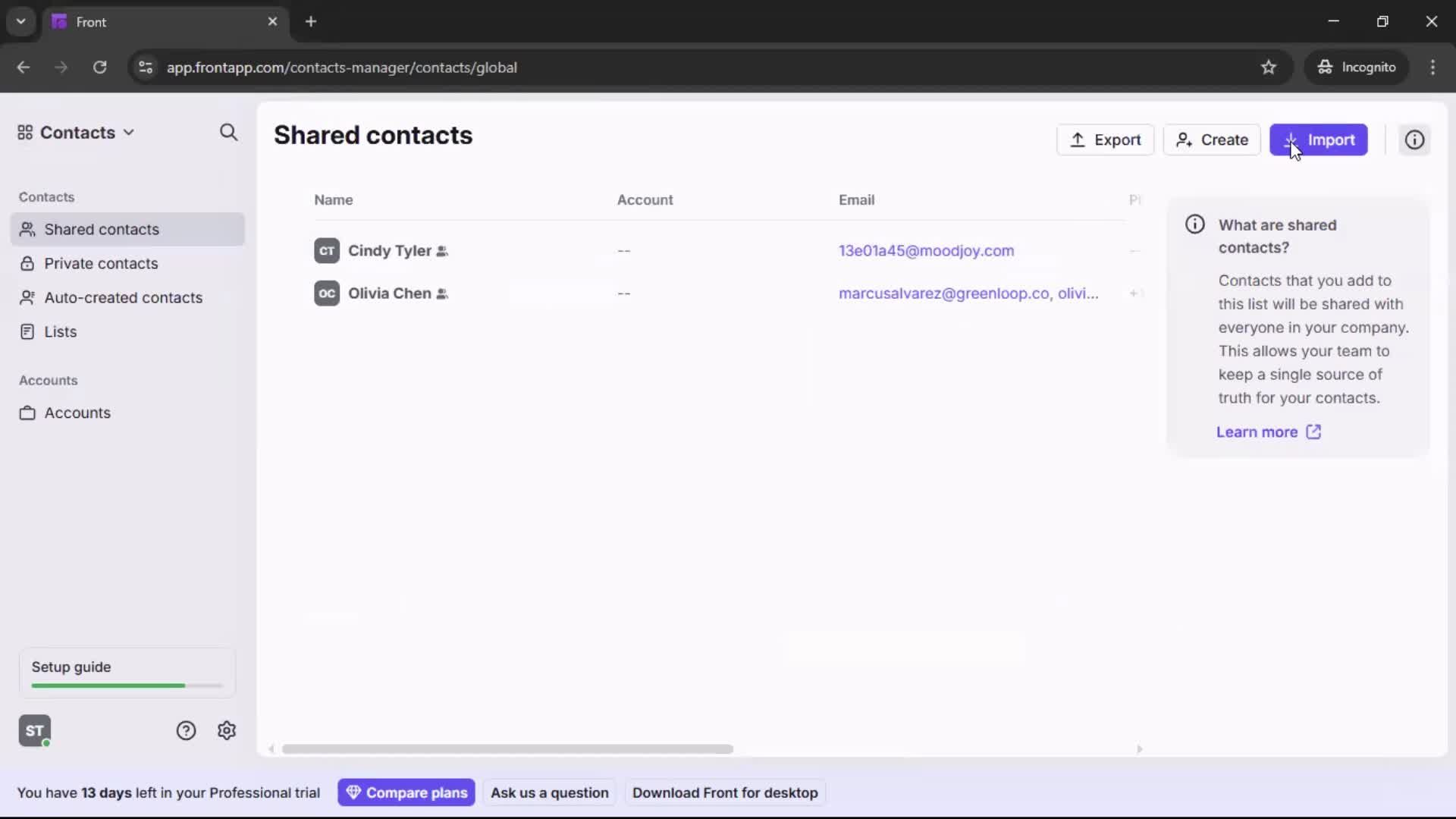The image size is (1456, 819).
Task: Click the ST user avatar
Action: (34, 730)
